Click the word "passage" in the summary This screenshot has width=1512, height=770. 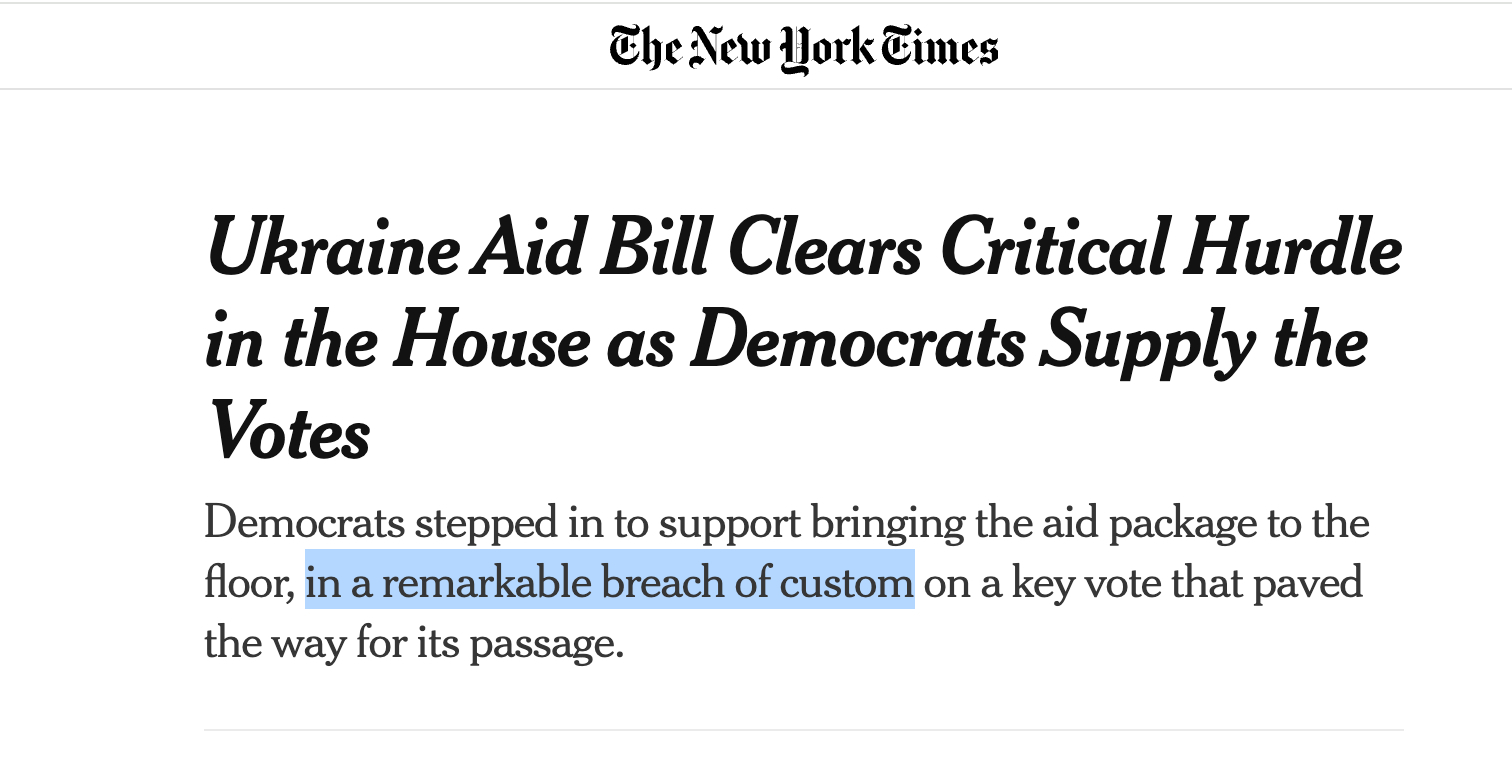point(540,642)
